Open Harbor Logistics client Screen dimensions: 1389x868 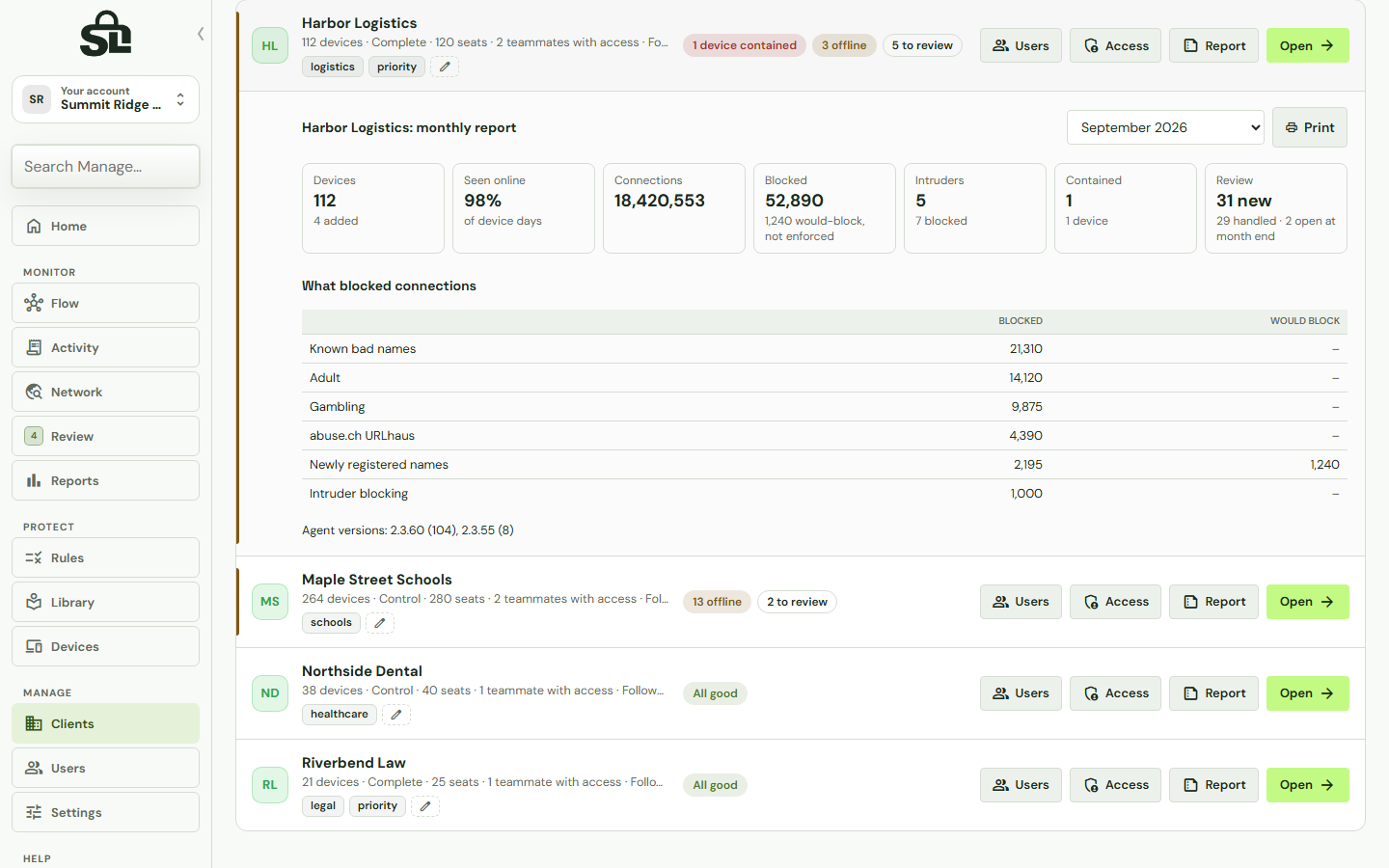click(1307, 45)
